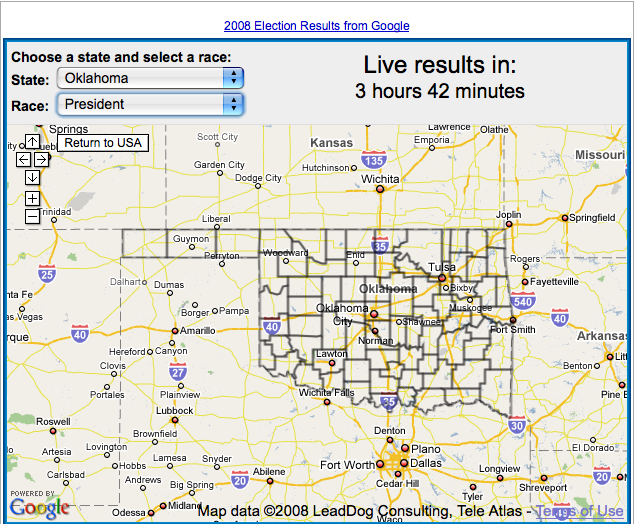The width and height of the screenshot is (634, 524).
Task: Pan the map right with arrow
Action: point(42,159)
